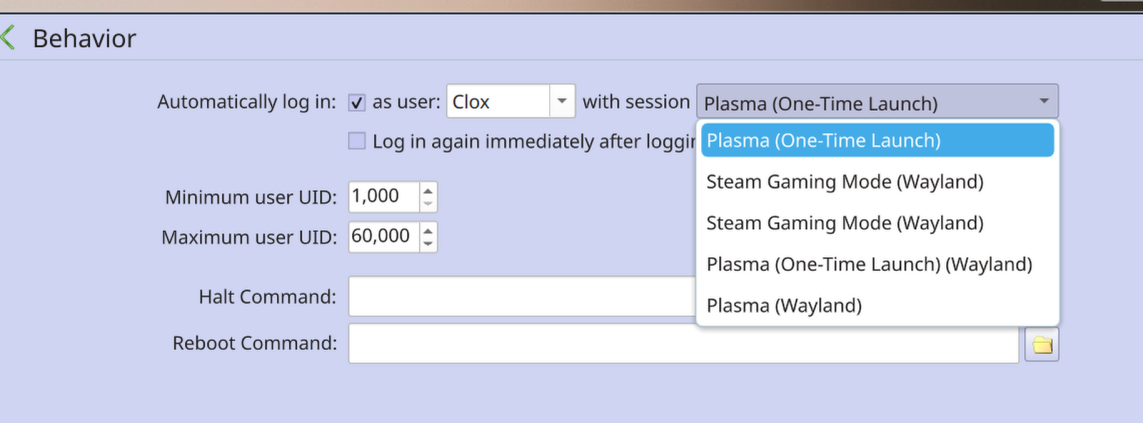The height and width of the screenshot is (423, 1143).
Task: Collapse the 'with session' dropdown arrow
Action: 1043,101
